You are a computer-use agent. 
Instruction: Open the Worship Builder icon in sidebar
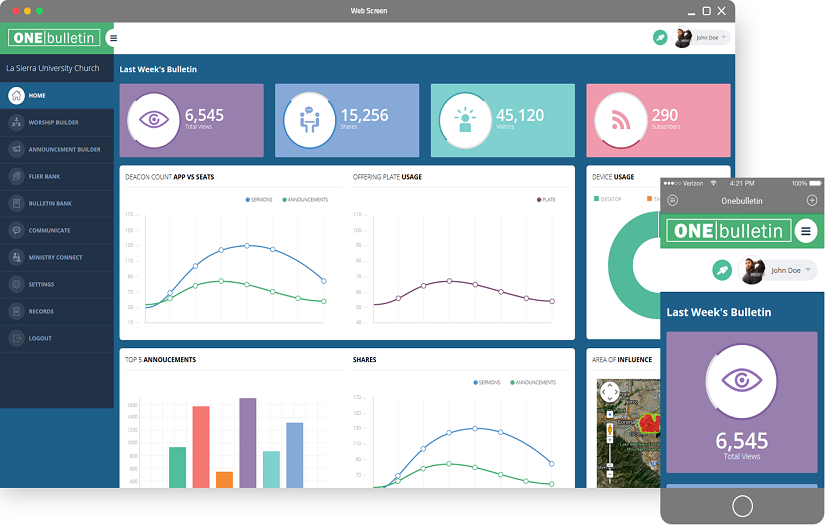(x=16, y=122)
